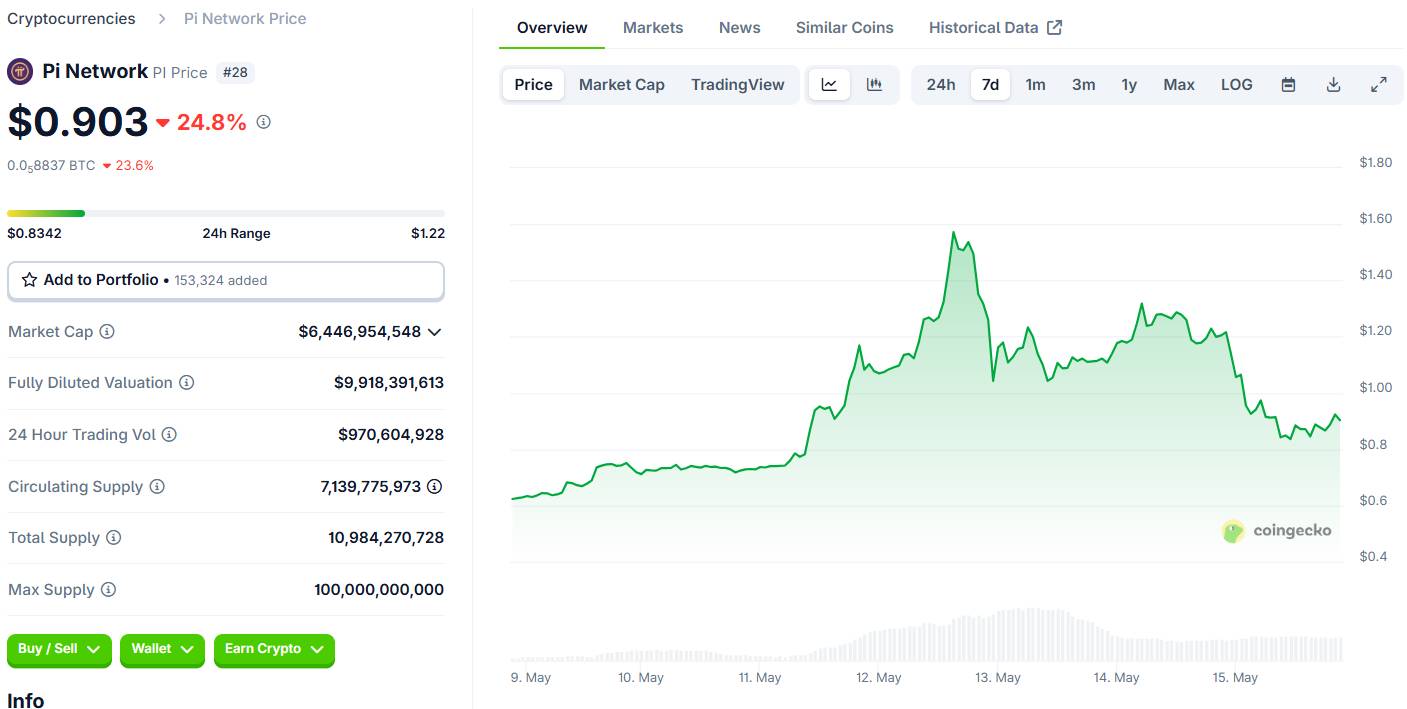Viewport: 1407px width, 709px height.
Task: Click info icon beside Circulating Supply label
Action: pos(157,487)
